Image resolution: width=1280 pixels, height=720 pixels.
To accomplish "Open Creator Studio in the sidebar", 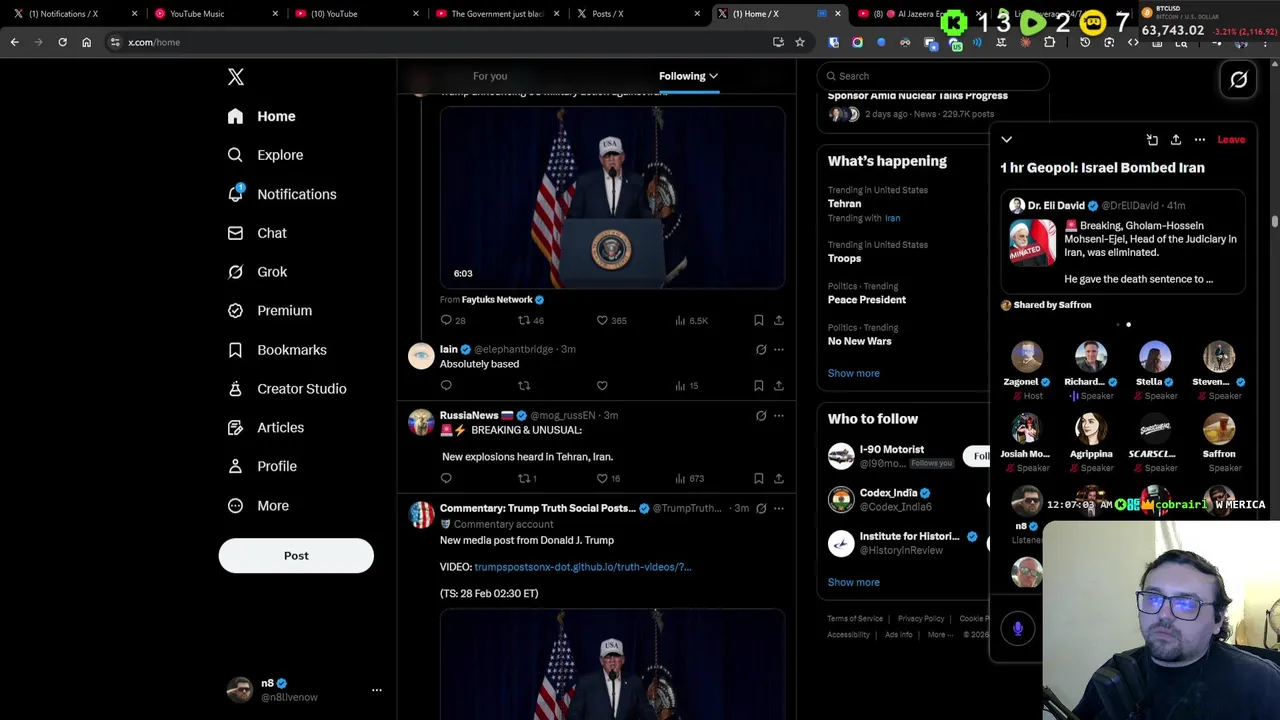I will [286, 389].
